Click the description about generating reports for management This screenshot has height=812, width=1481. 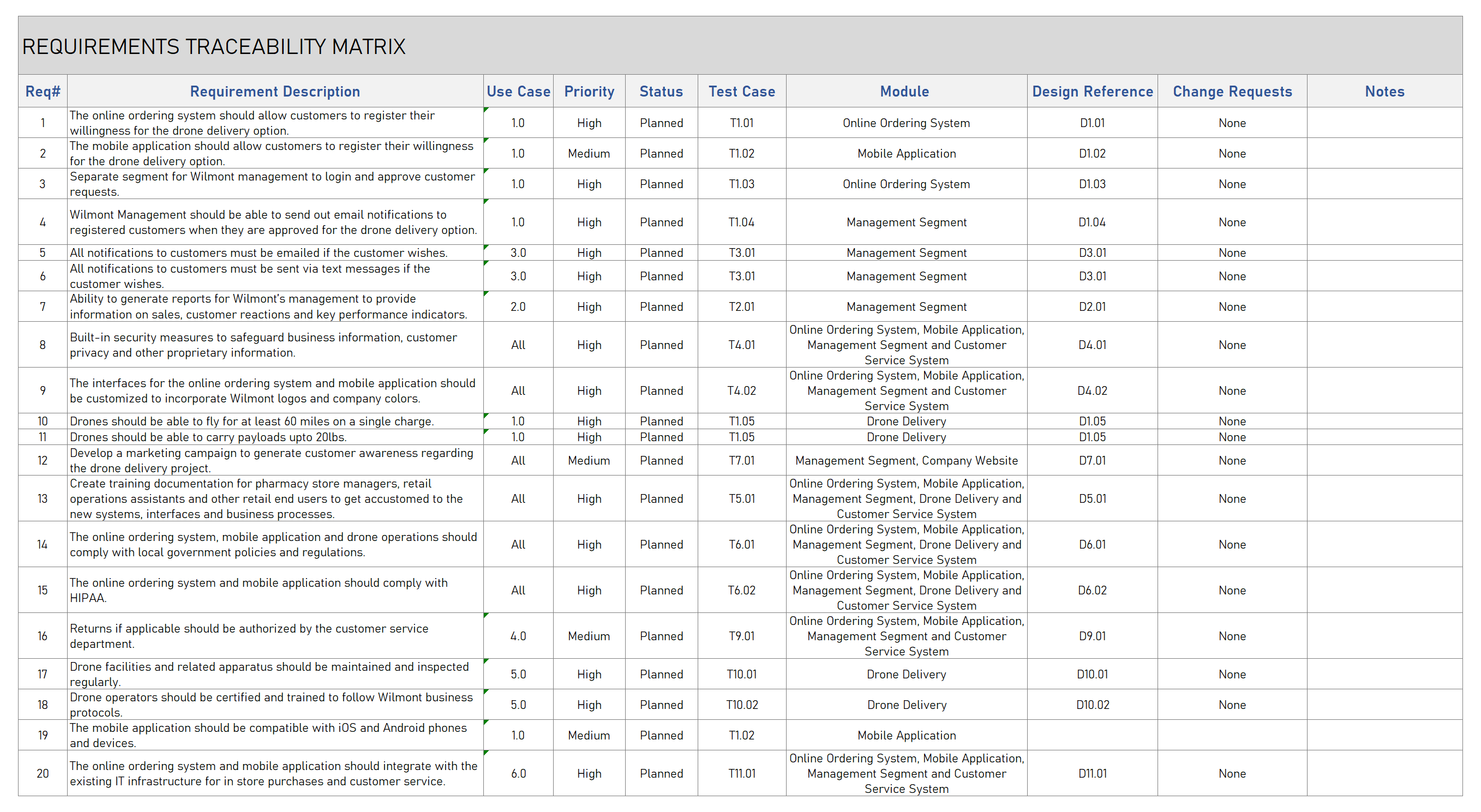click(275, 306)
